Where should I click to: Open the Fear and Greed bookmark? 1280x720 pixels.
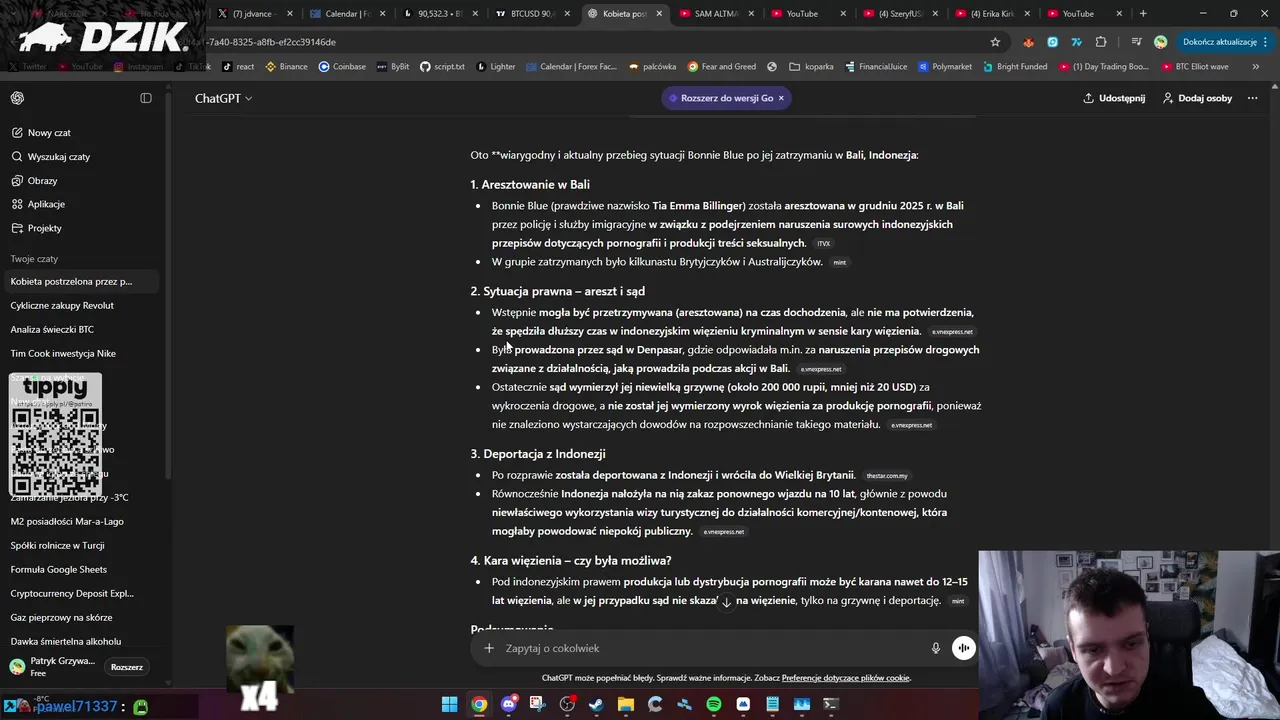point(722,67)
